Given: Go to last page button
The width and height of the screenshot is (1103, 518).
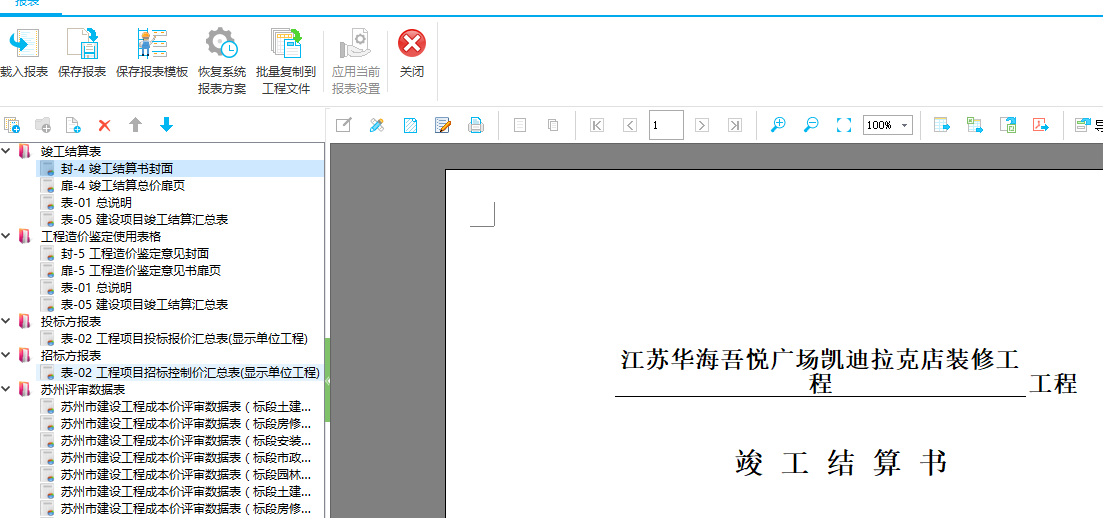Looking at the screenshot, I should click(735, 125).
